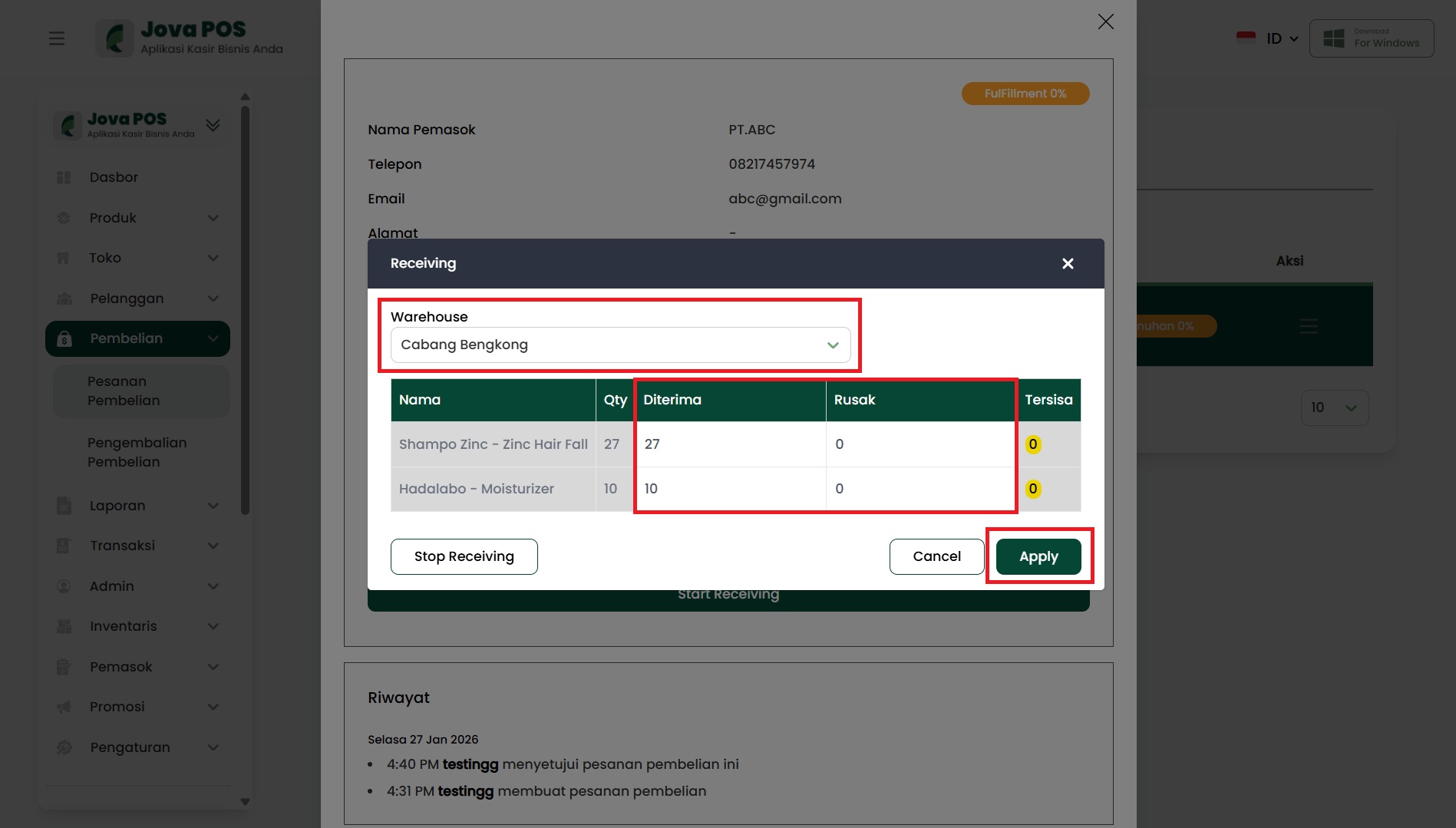Click Rusak field for Hadalabo Moisturizer
This screenshot has height=828, width=1456.
[919, 489]
